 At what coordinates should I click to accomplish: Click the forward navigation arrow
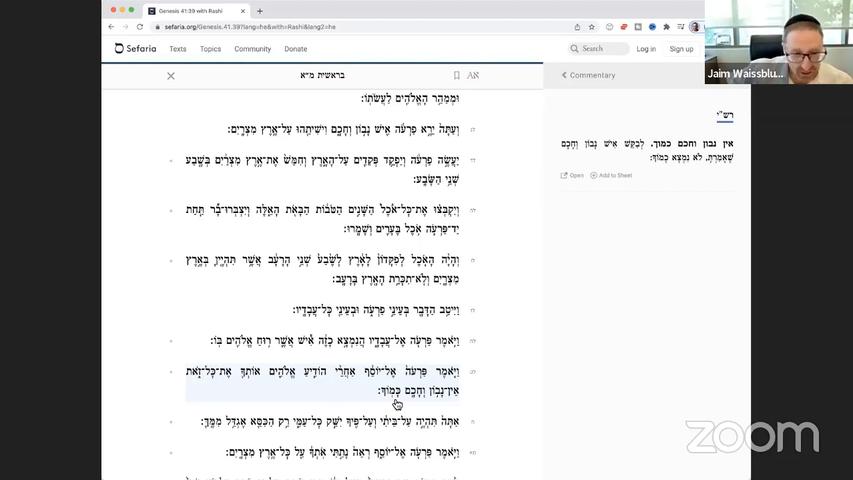tap(126, 27)
